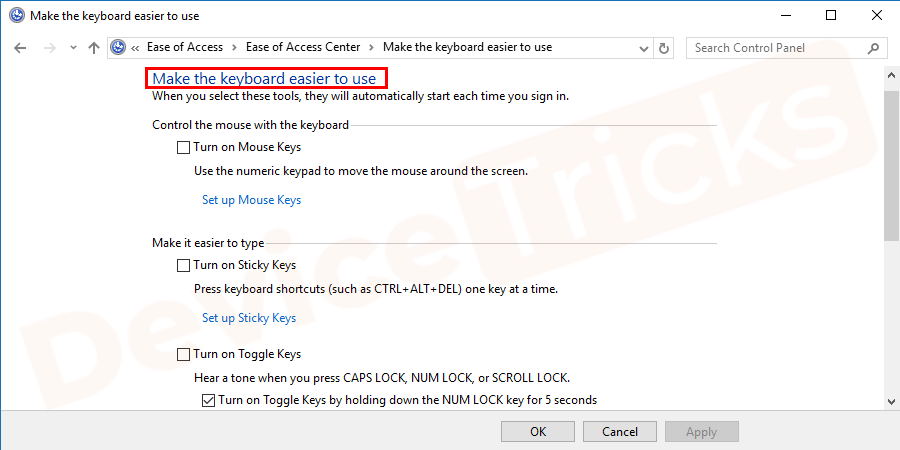Check the Turn on Sticky Keys option
The height and width of the screenshot is (450, 900).
pos(183,266)
